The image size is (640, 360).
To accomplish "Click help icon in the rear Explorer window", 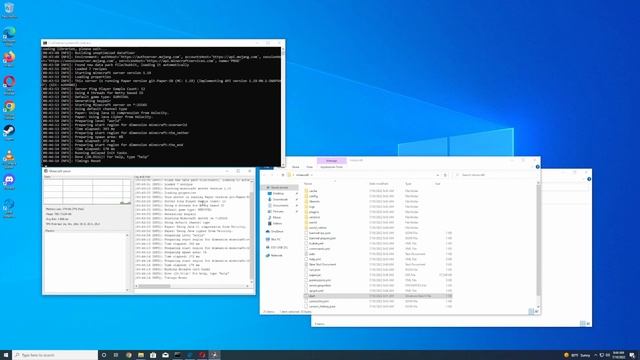I will click(589, 179).
